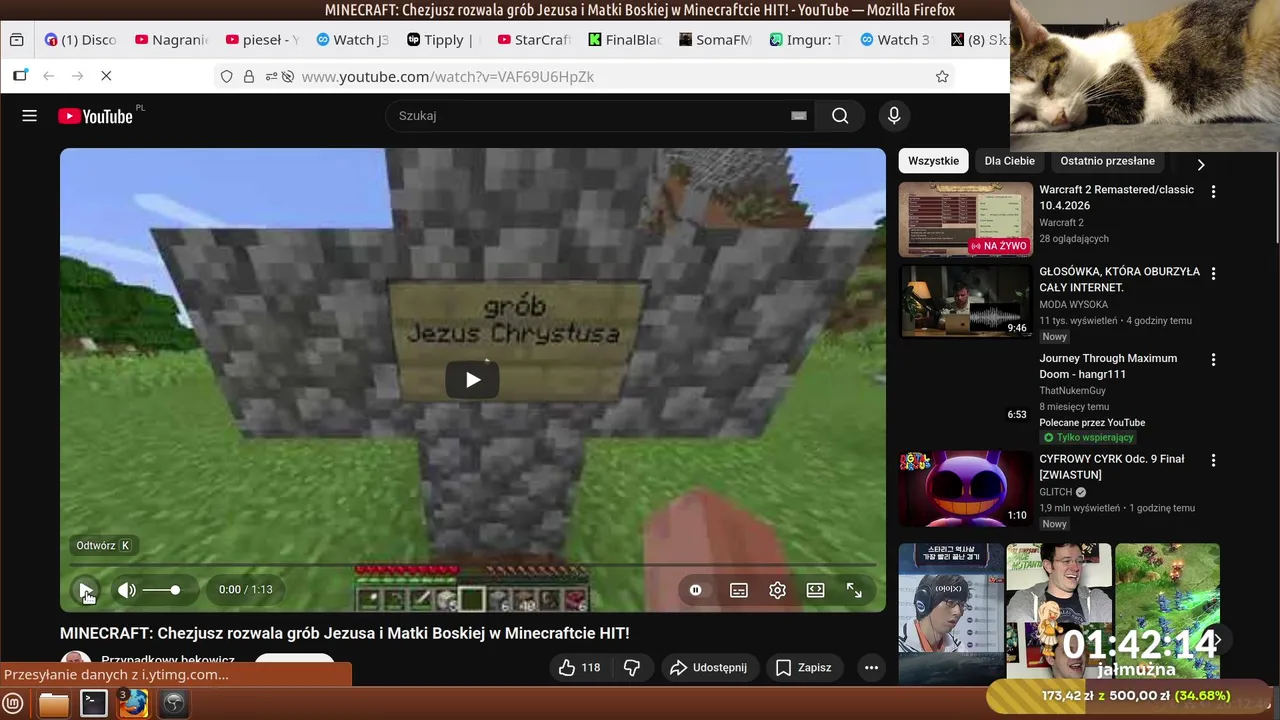Select the Dla Ciebie filter chip

pos(1010,161)
